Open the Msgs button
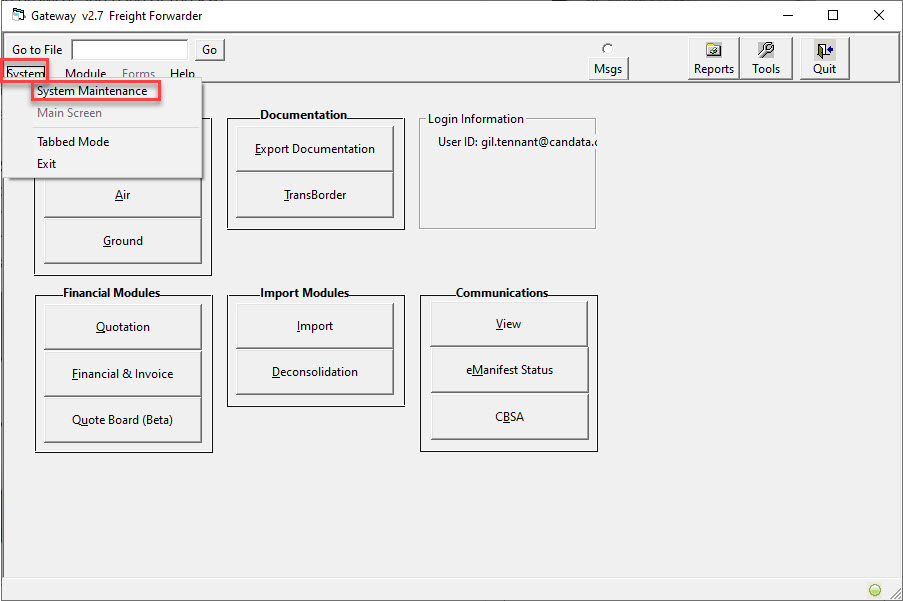 (x=608, y=69)
